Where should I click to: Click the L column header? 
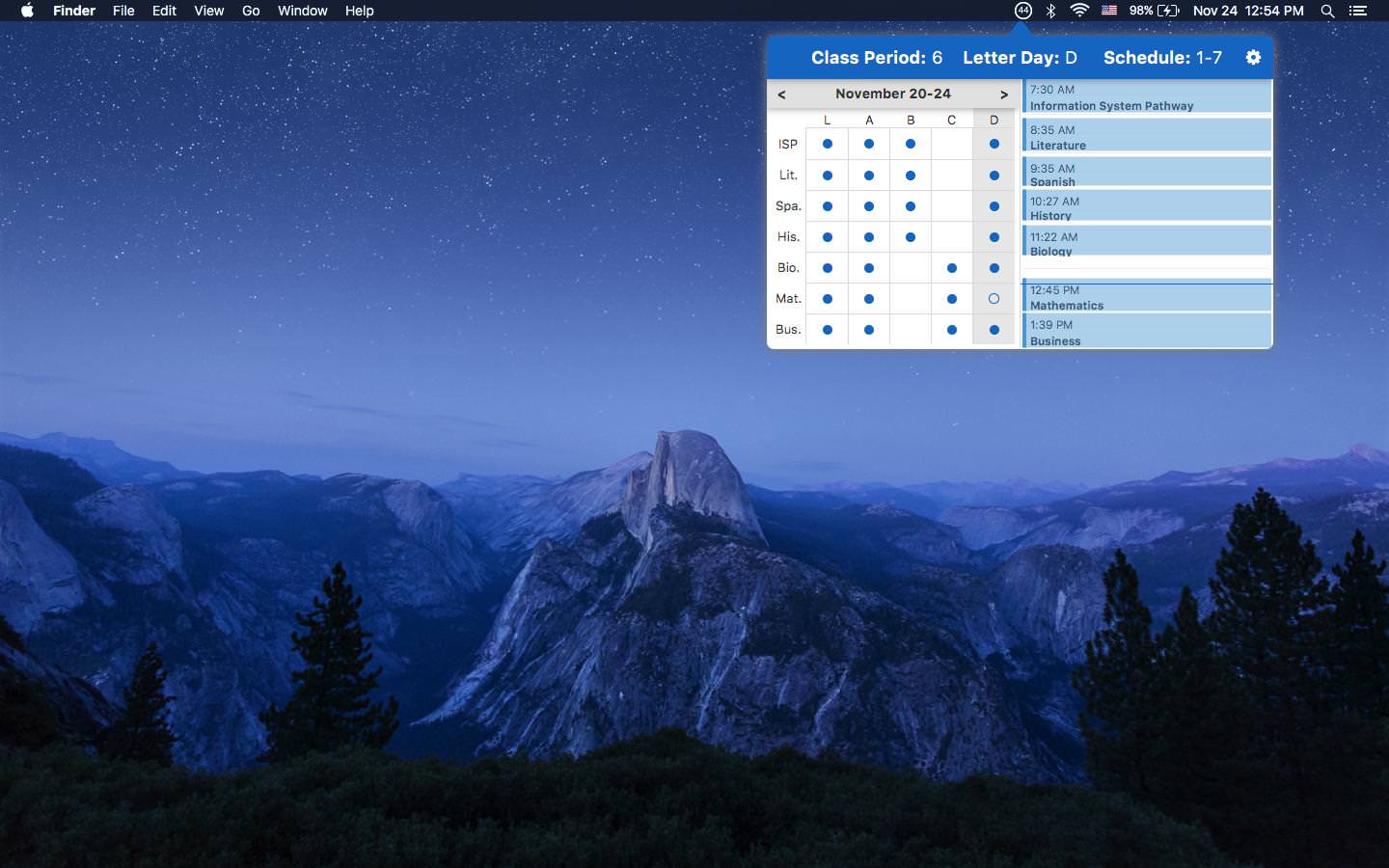[x=828, y=121]
